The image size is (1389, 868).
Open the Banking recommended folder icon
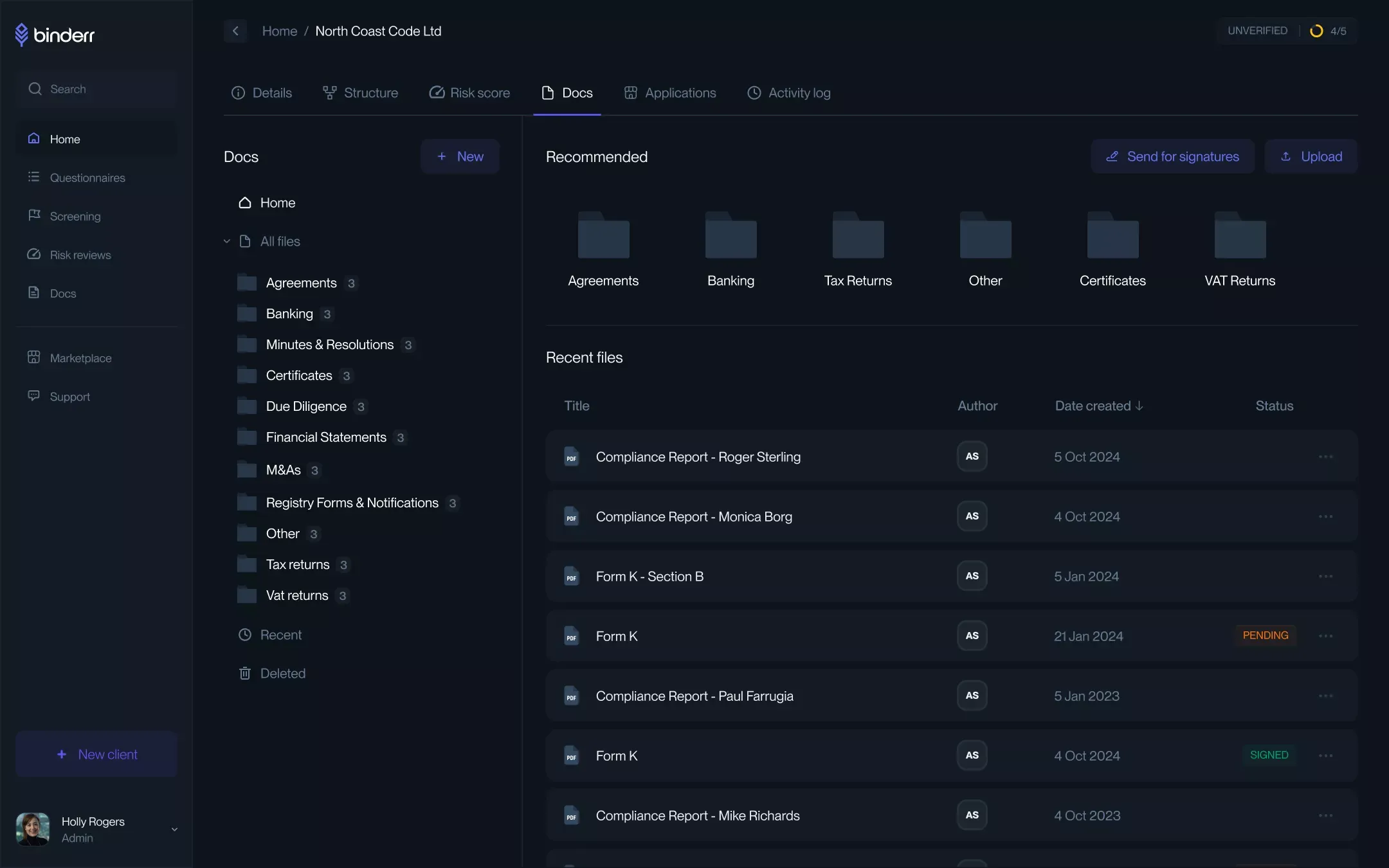pyautogui.click(x=731, y=235)
